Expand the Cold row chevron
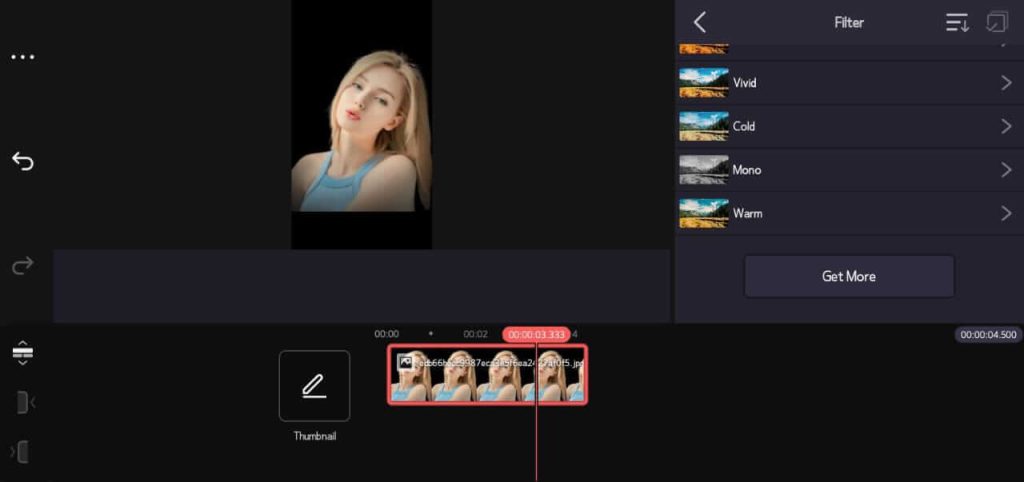1024x482 pixels. [x=1006, y=126]
